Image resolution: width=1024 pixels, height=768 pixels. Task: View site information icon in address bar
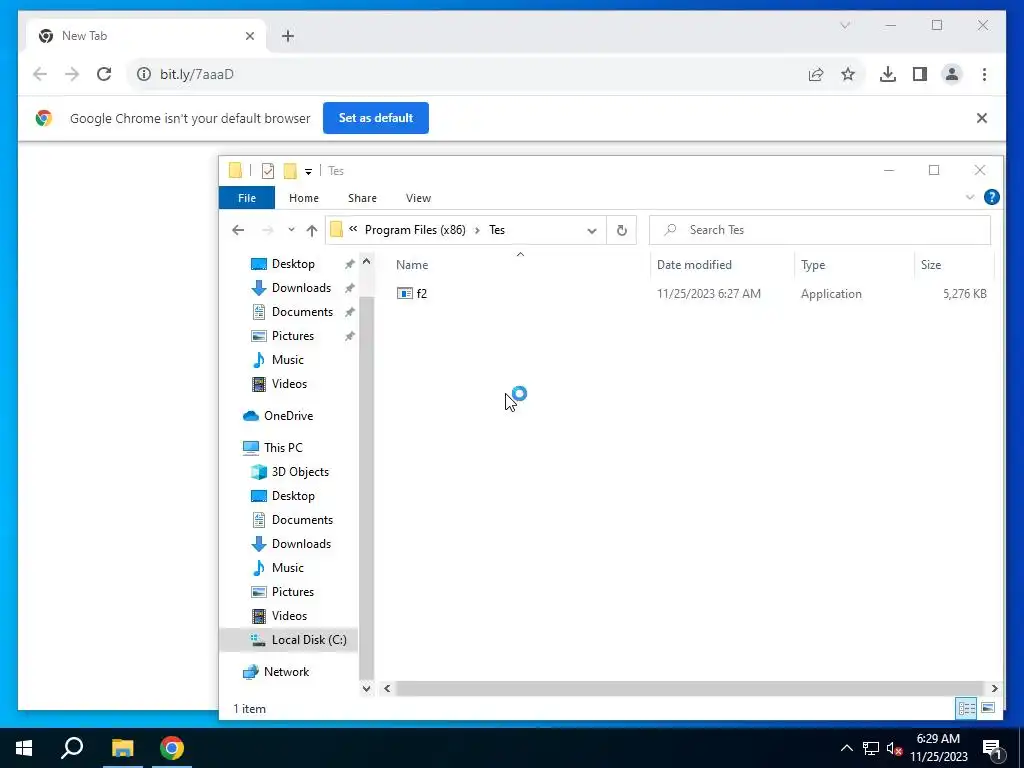144,74
